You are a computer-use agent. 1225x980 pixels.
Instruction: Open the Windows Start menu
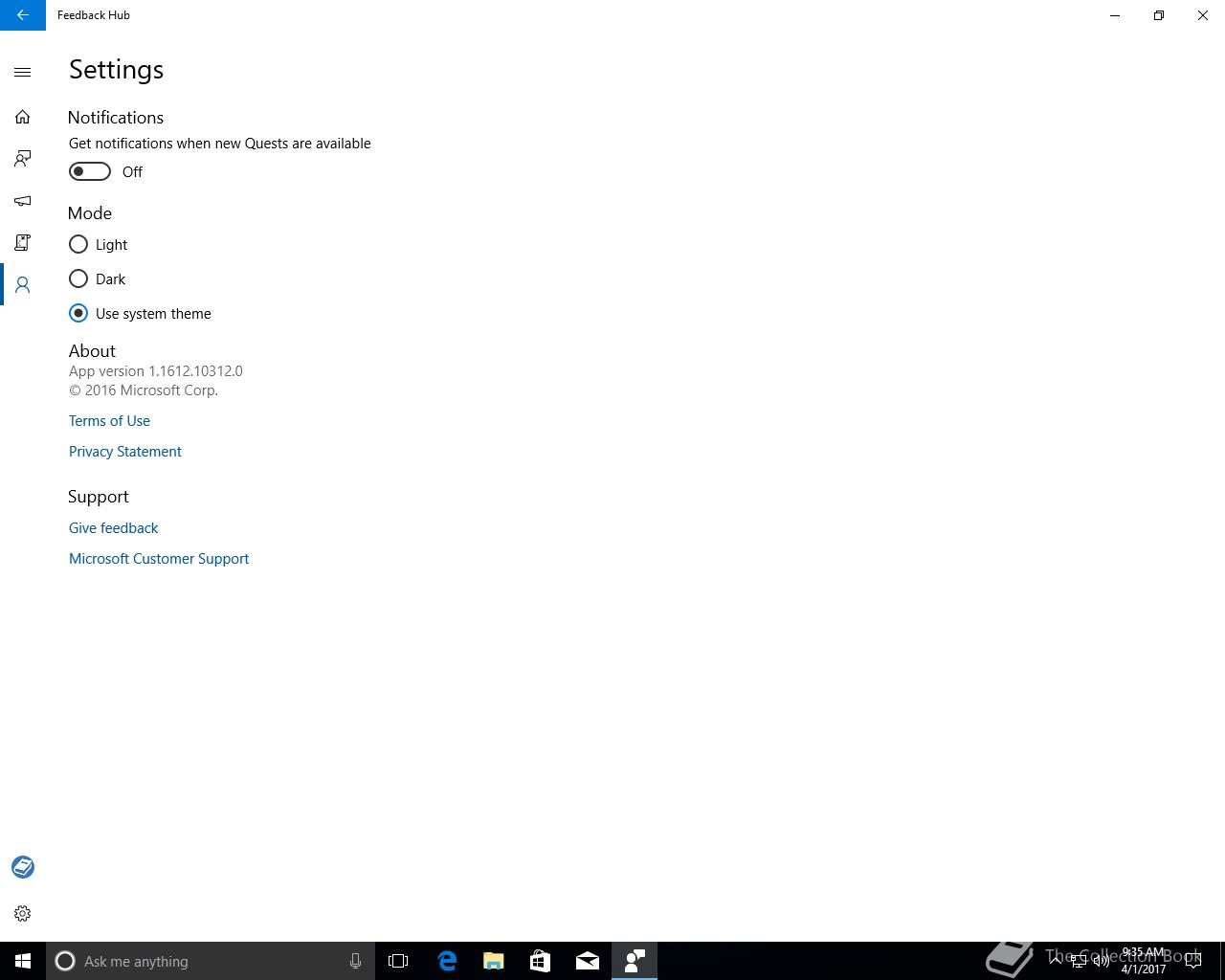coord(23,961)
